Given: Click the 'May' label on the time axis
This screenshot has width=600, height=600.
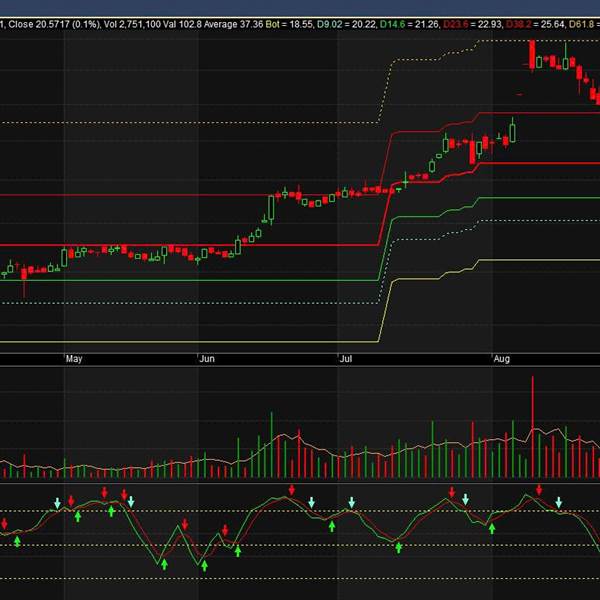Looking at the screenshot, I should point(74,359).
